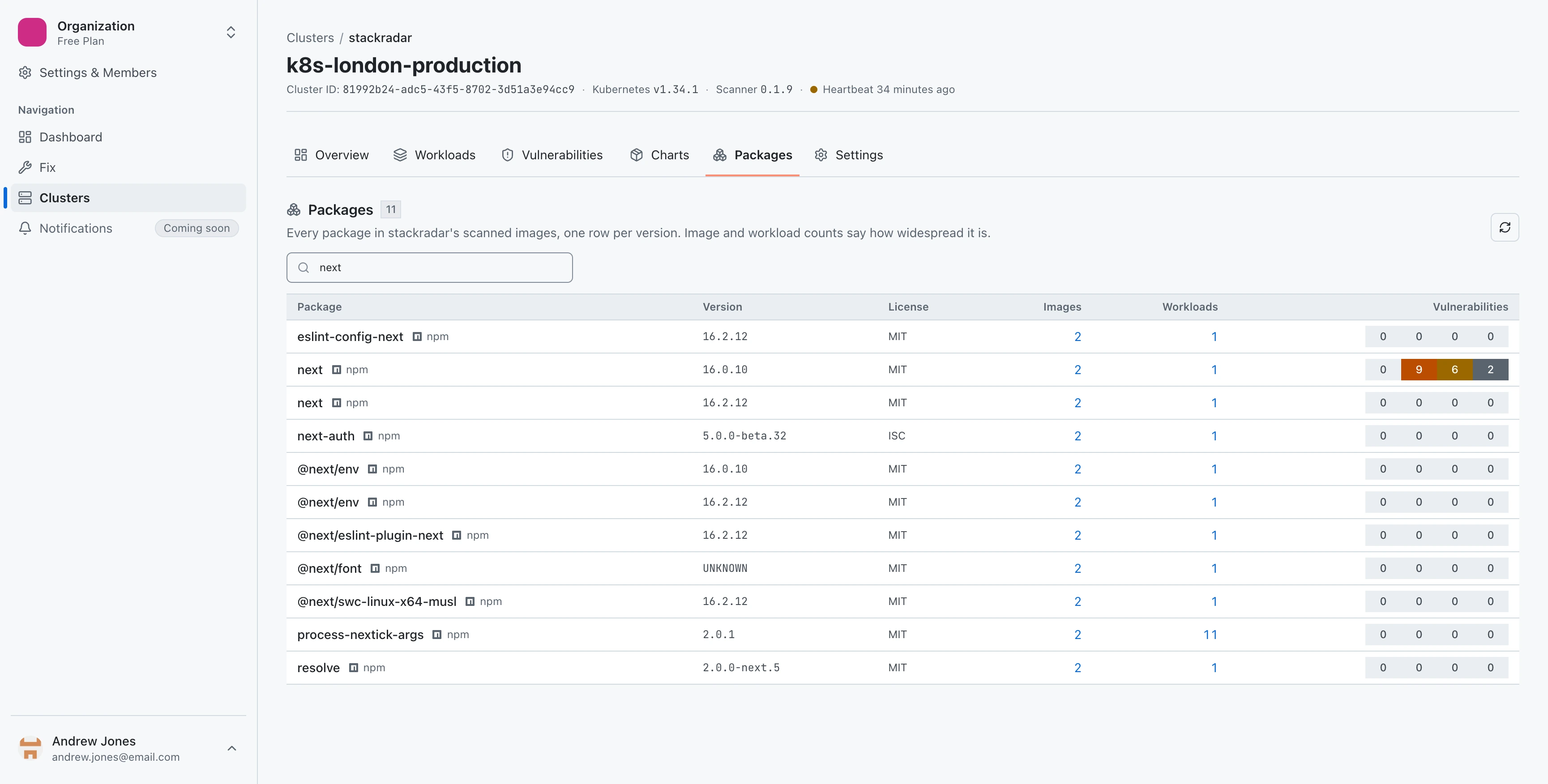Select the Packages tab
The height and width of the screenshot is (784, 1548).
click(753, 155)
